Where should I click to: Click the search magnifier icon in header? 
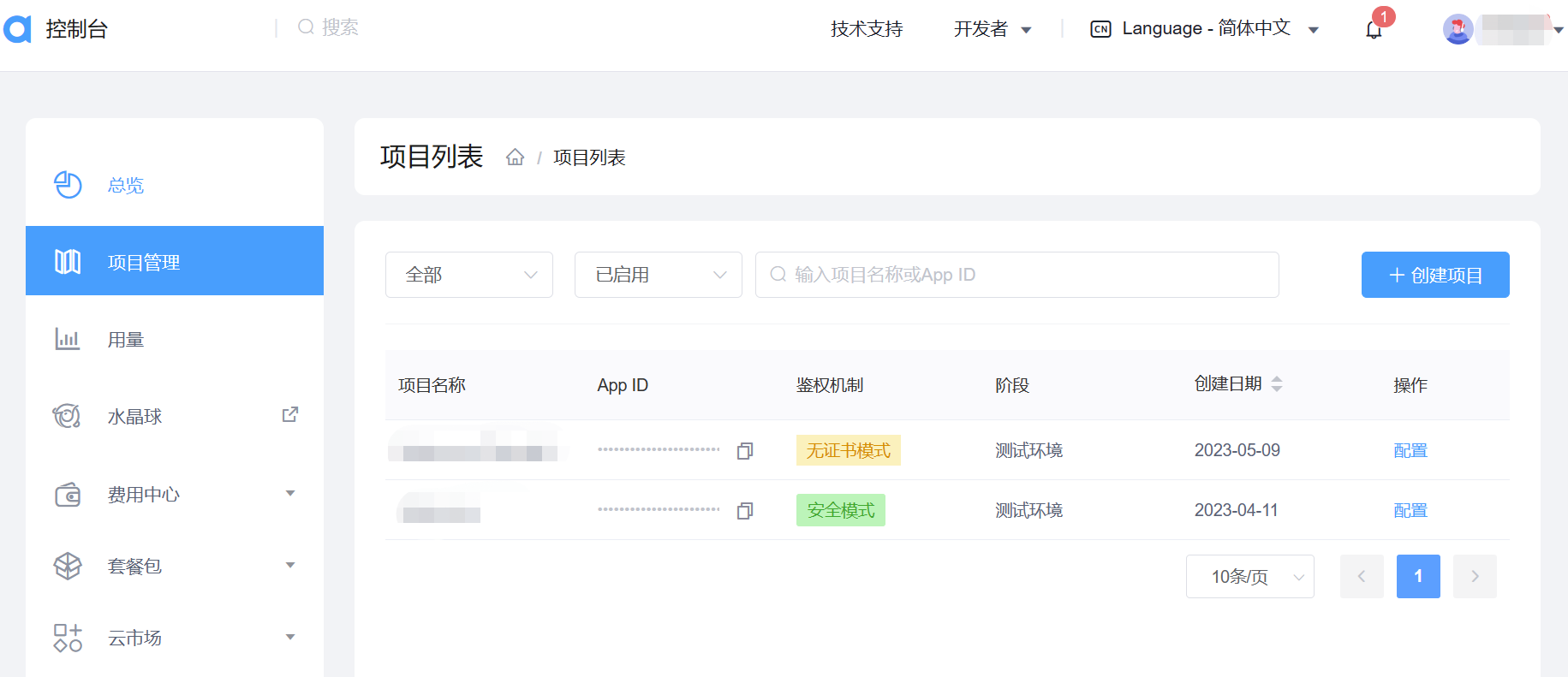point(306,27)
